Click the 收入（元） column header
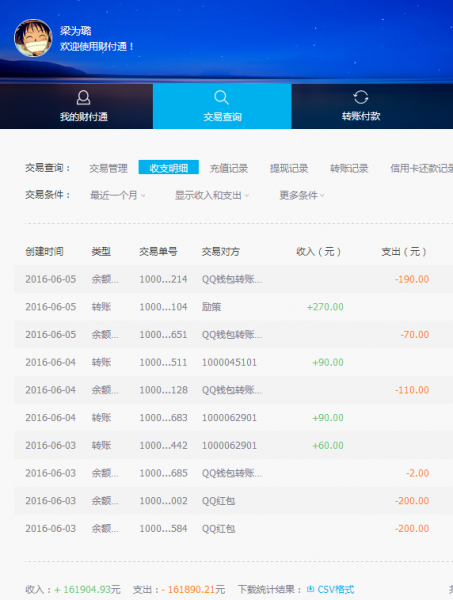453x600 pixels. click(318, 251)
